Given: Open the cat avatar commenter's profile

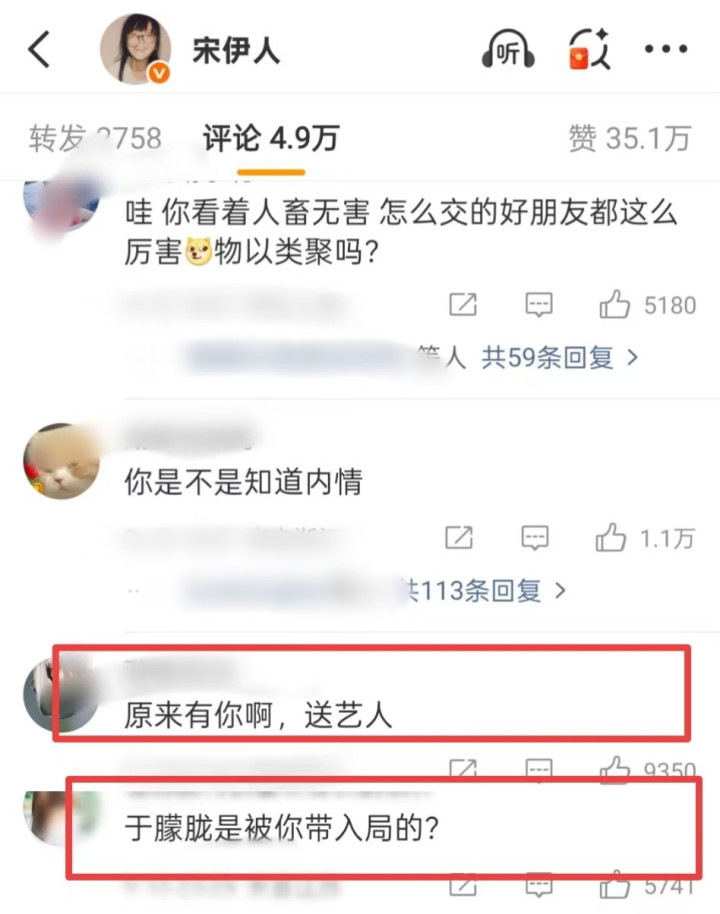Looking at the screenshot, I should [x=61, y=461].
